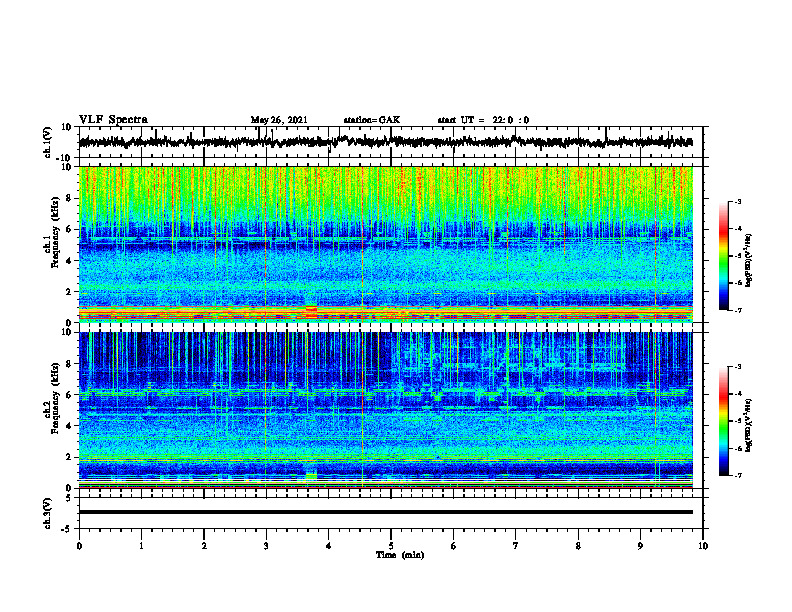Click the time axis tick label "2"
This screenshot has width=792, height=612.
(204, 546)
